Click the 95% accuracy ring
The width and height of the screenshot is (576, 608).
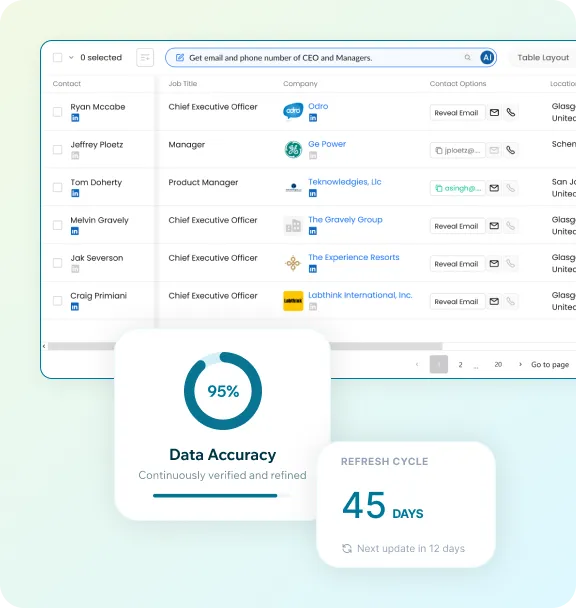[x=223, y=391]
